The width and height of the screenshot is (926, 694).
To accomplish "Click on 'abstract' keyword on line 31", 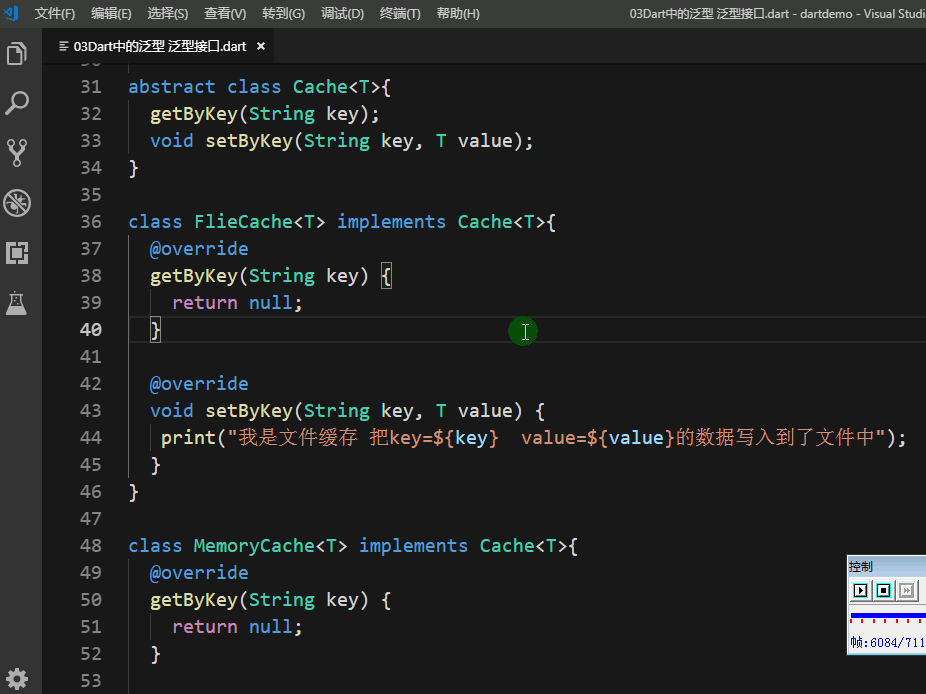I will coord(172,87).
